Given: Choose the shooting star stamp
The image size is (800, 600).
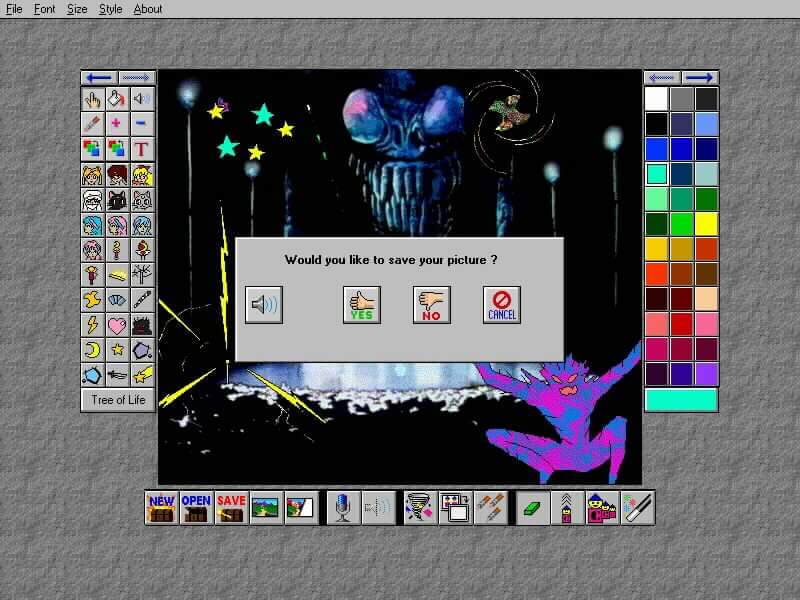Looking at the screenshot, I should pos(142,376).
